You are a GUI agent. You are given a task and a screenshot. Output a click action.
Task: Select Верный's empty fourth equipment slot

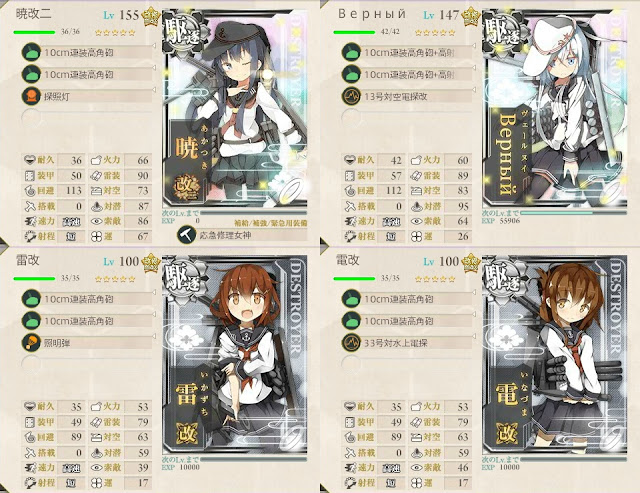(407, 118)
